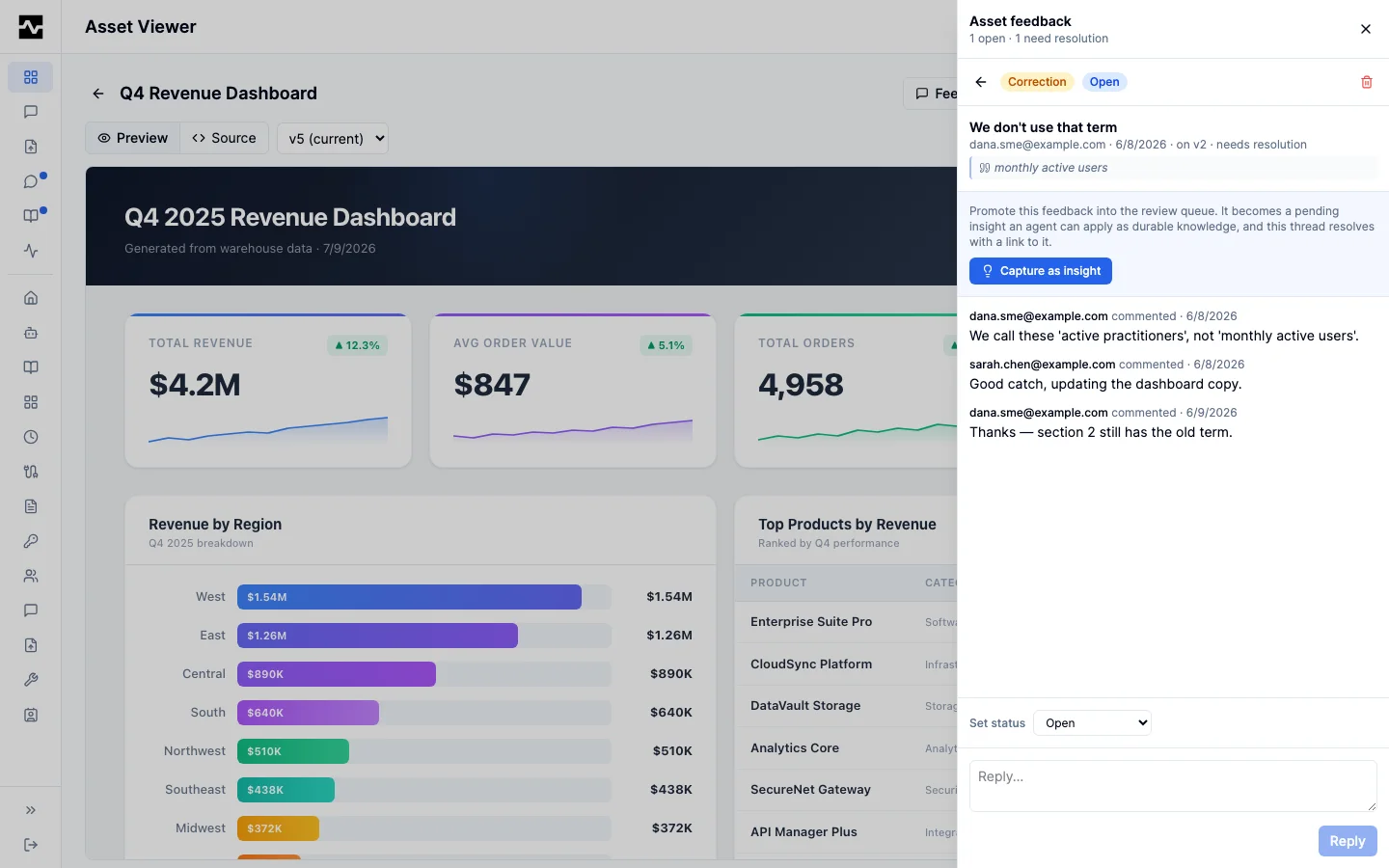Click the Reply button

tap(1348, 841)
